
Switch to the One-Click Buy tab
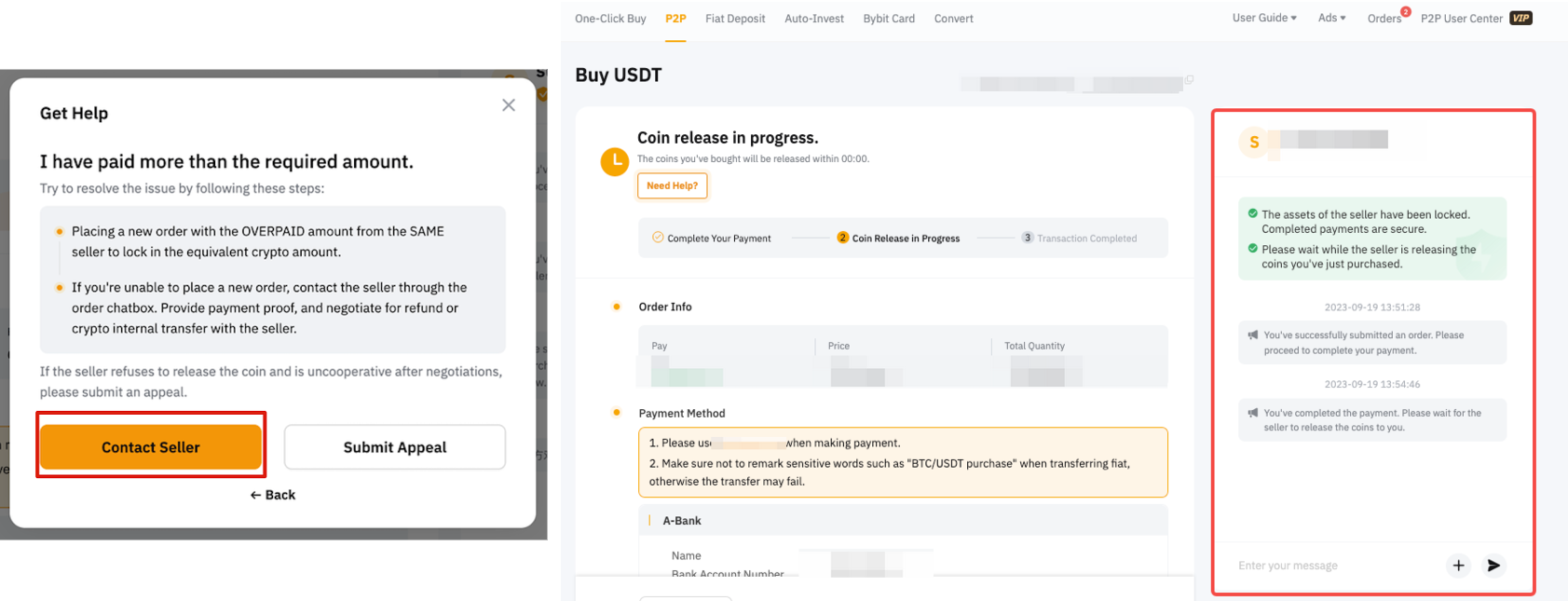coord(610,19)
